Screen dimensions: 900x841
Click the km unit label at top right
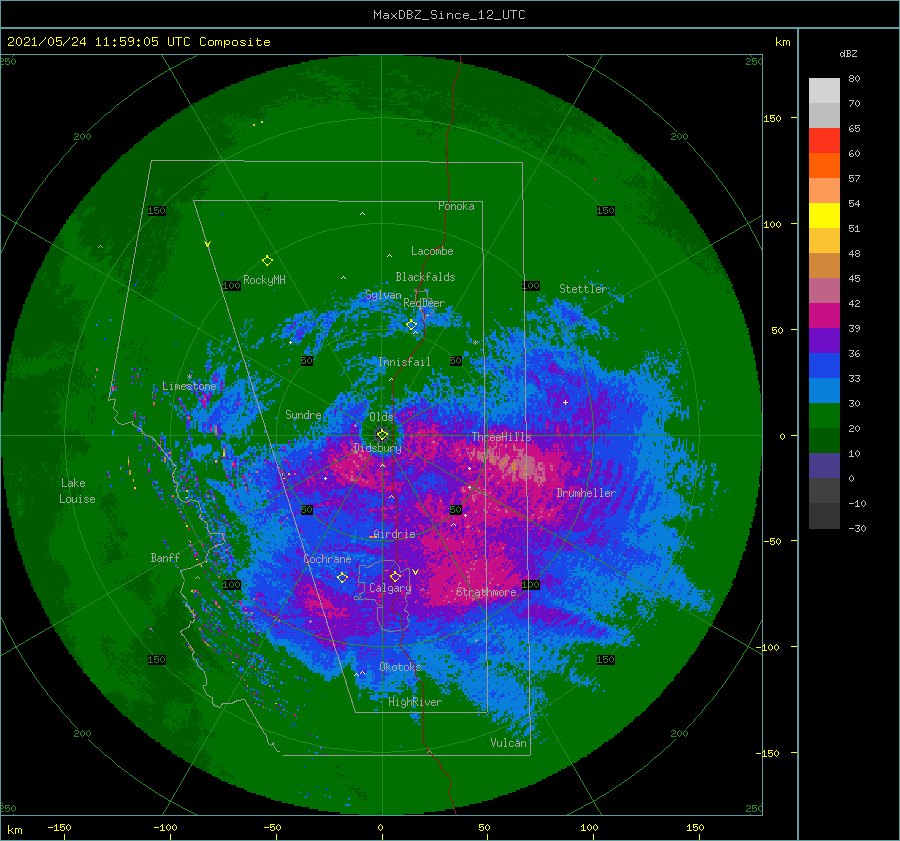point(782,42)
